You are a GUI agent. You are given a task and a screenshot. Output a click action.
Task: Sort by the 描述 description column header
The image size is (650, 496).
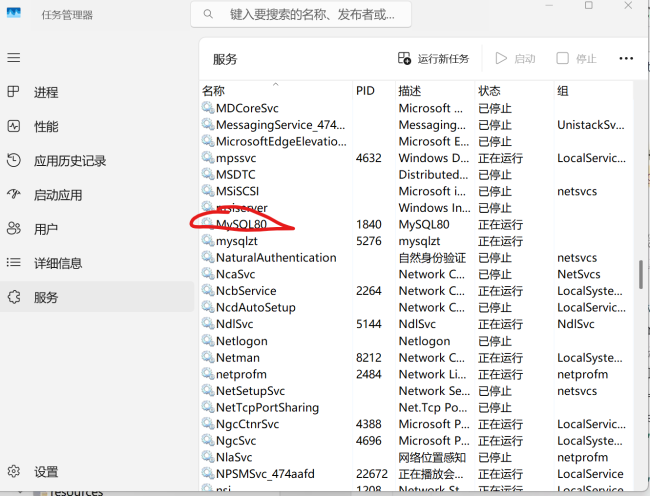tap(435, 90)
